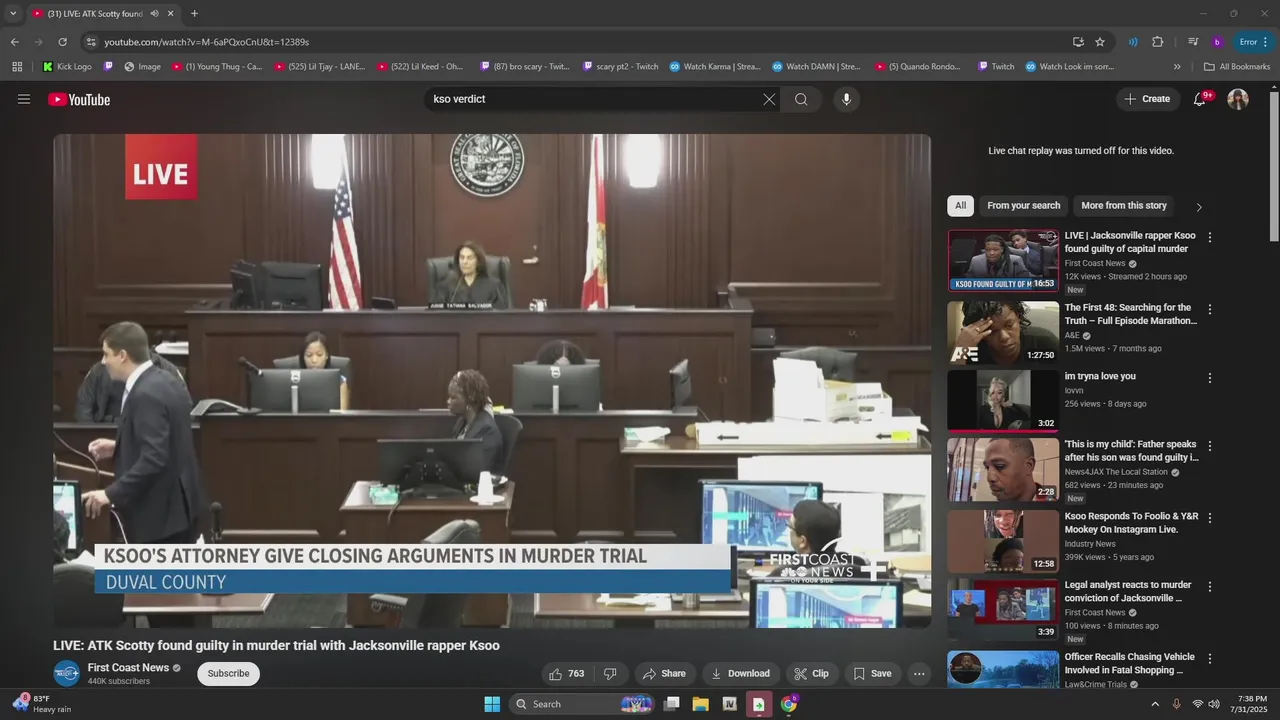
Task: Like the video with thumbs up
Action: pyautogui.click(x=566, y=674)
